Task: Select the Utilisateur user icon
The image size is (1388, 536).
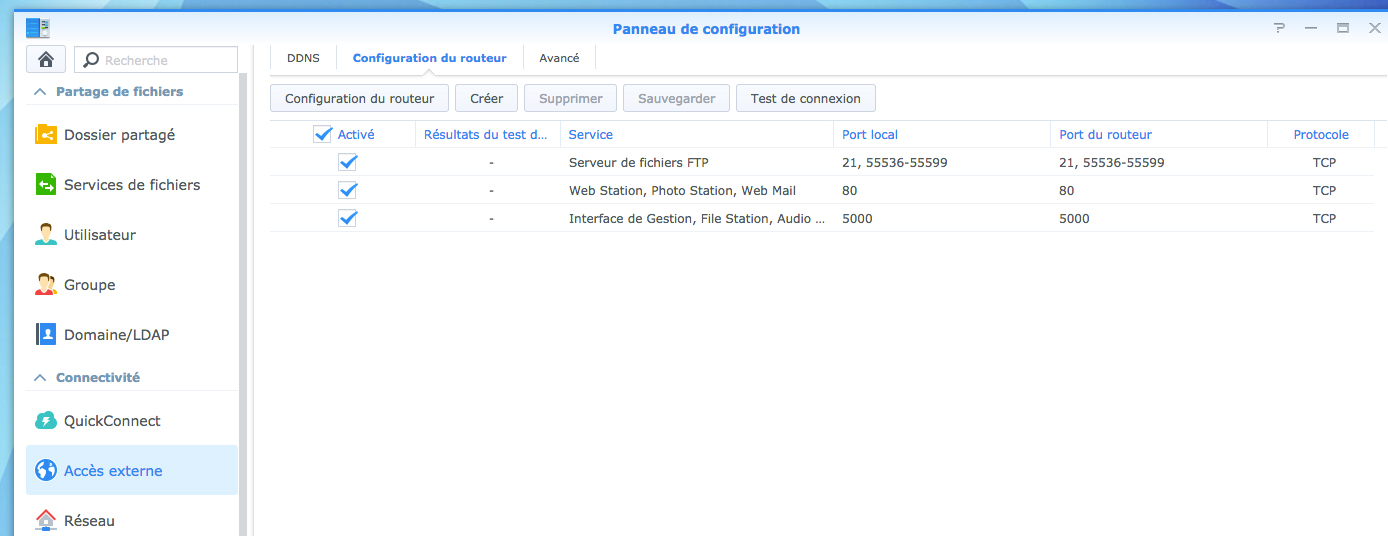Action: coord(46,235)
